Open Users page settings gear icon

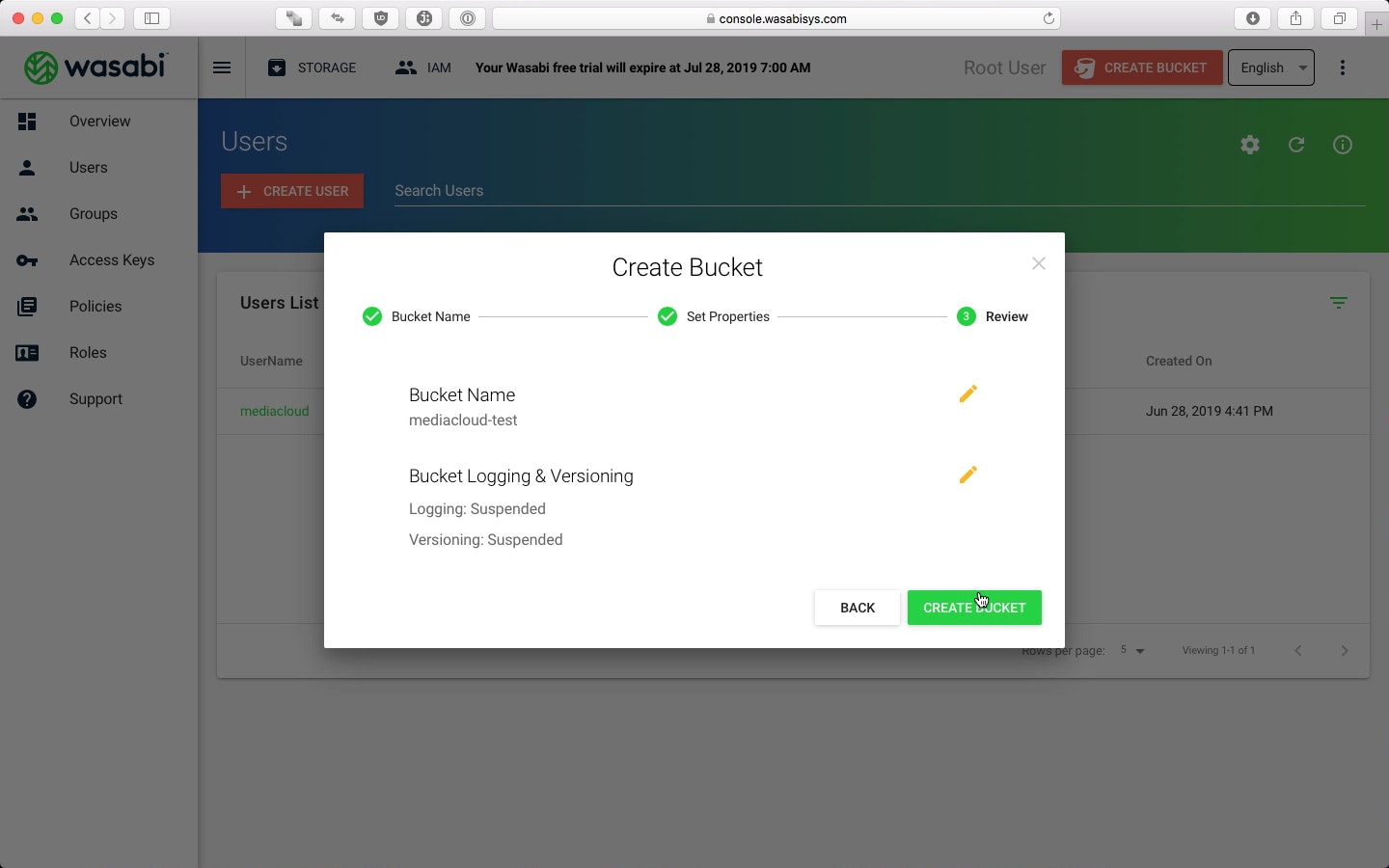1250,145
